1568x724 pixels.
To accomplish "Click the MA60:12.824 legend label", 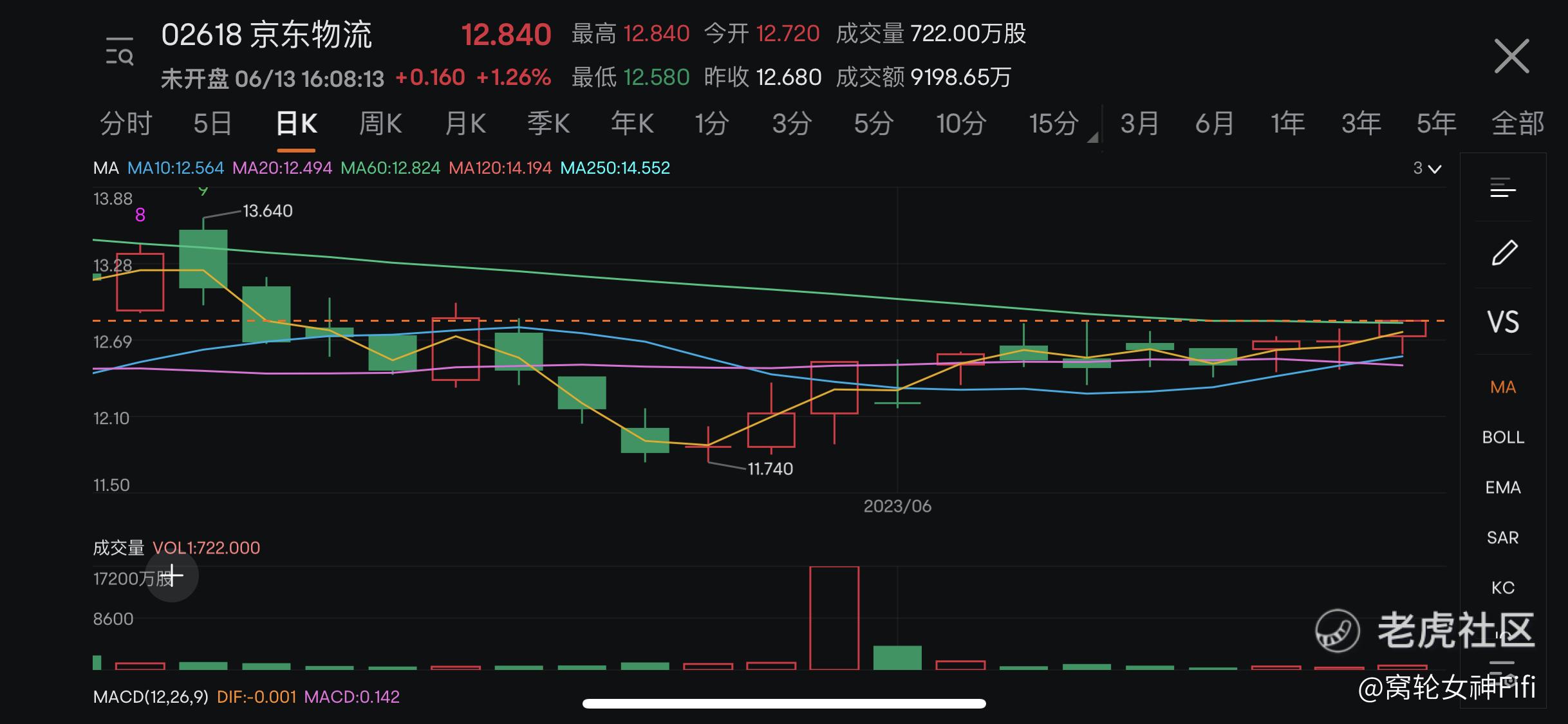I will pyautogui.click(x=390, y=168).
